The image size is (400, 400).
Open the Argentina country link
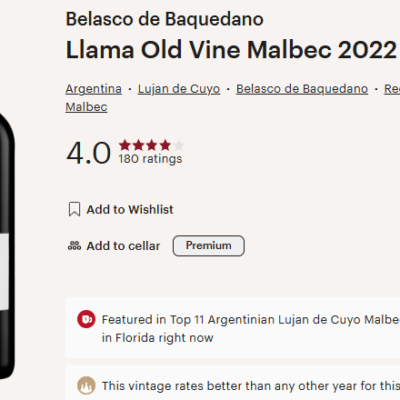[94, 89]
